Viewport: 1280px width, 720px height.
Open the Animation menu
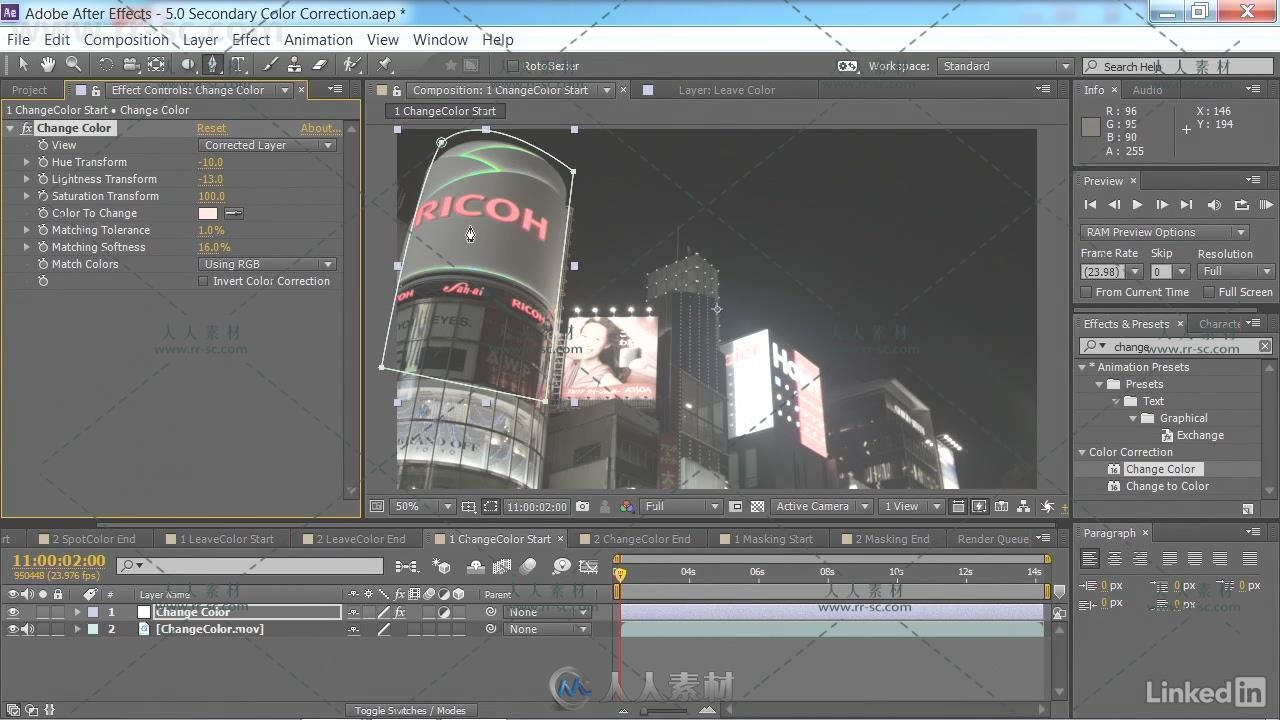(x=318, y=40)
